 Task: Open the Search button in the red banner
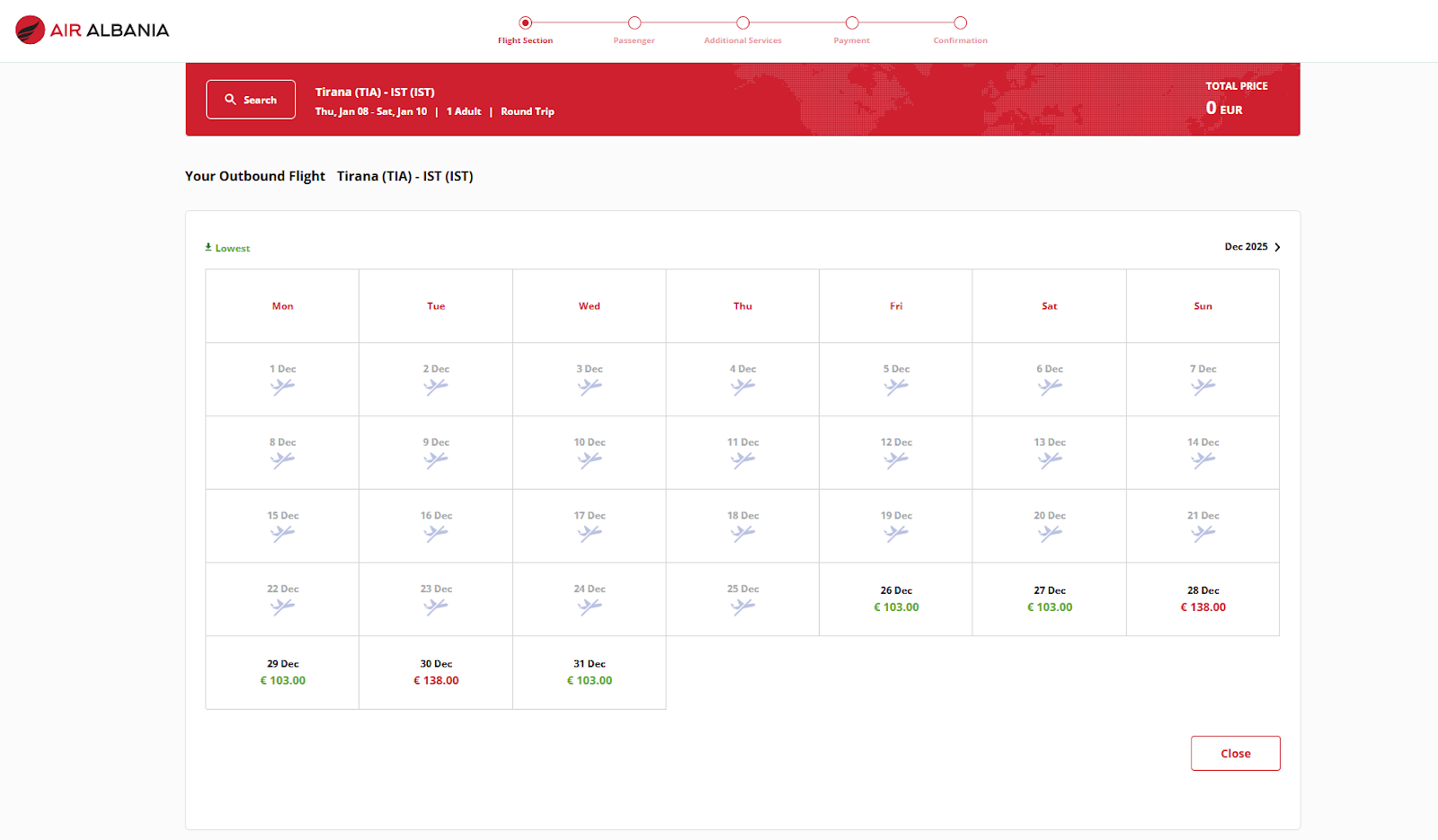coord(251,100)
